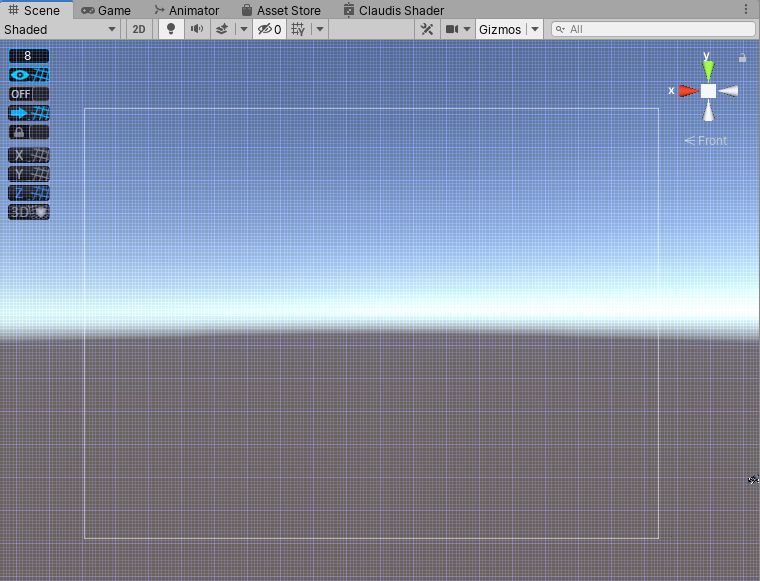Mute scene audio with the speaker icon
760x581 pixels.
click(x=197, y=29)
